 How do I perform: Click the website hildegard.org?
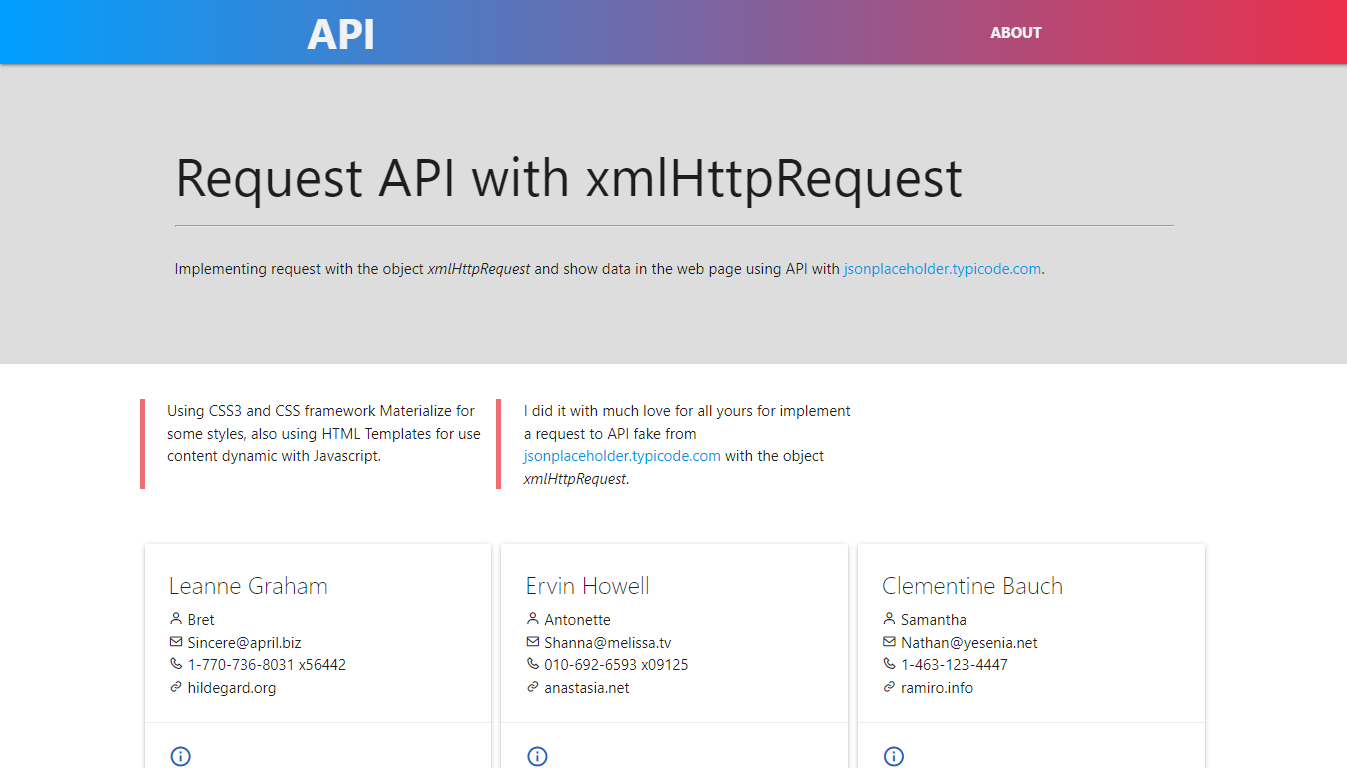pos(232,688)
